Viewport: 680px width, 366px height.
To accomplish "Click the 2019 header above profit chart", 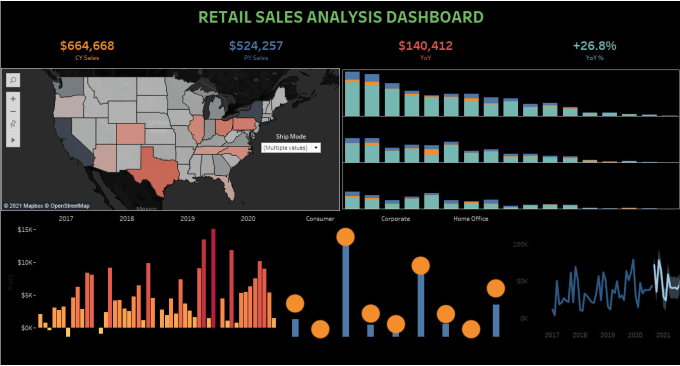I will [x=187, y=219].
